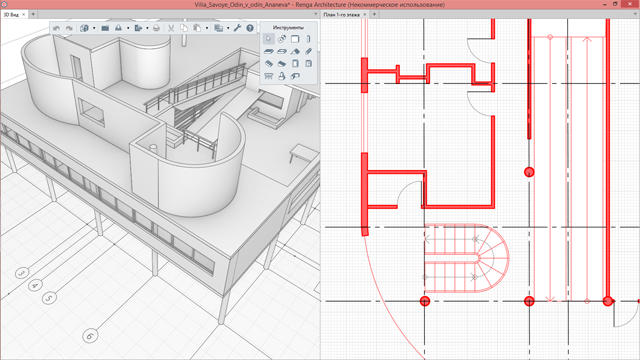Click the paste clipboard icon
The height and width of the screenshot is (360, 640).
click(x=197, y=28)
